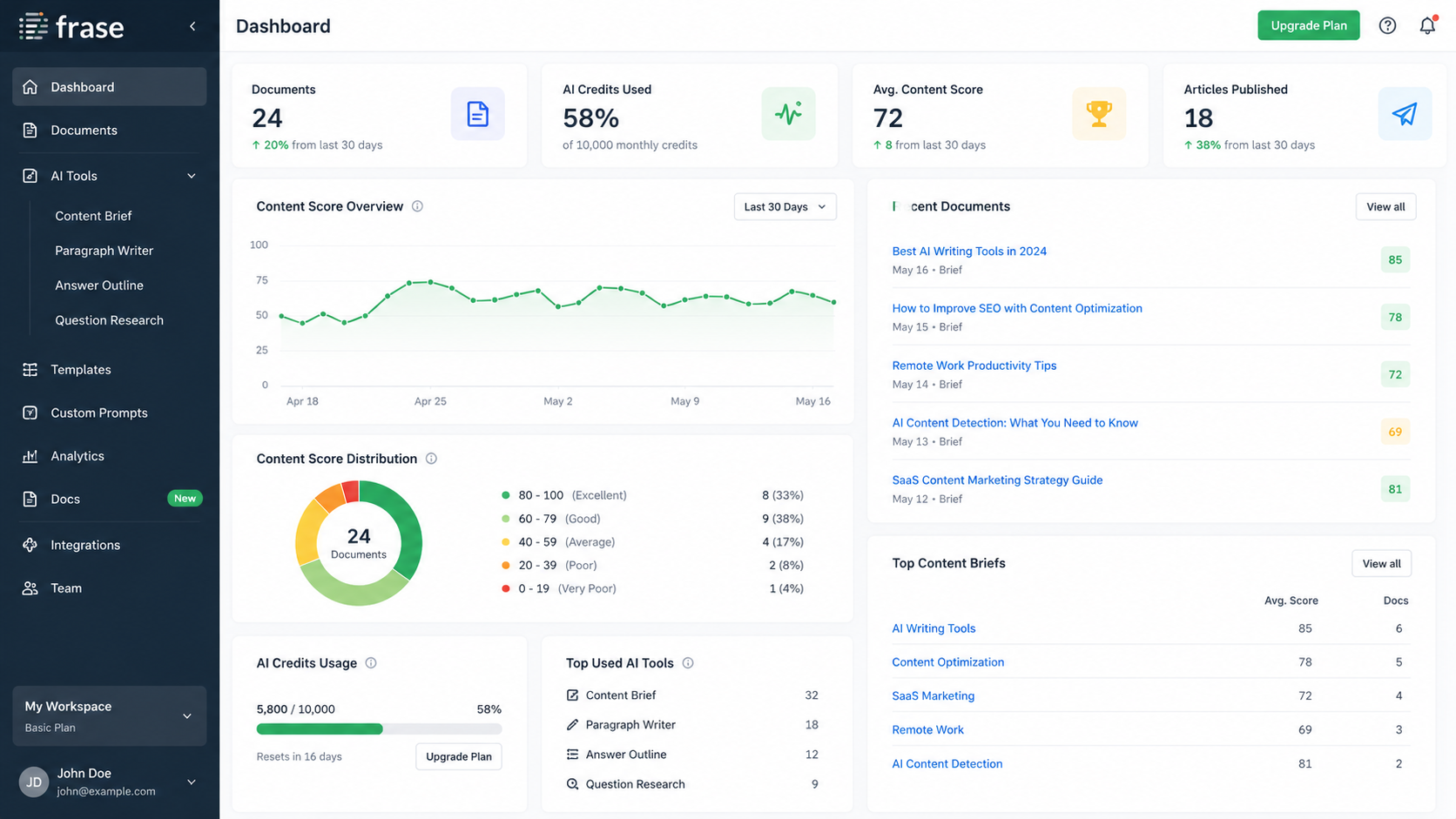Click View all for Top Content Briefs
Viewport: 1456px width, 819px height.
click(1381, 564)
